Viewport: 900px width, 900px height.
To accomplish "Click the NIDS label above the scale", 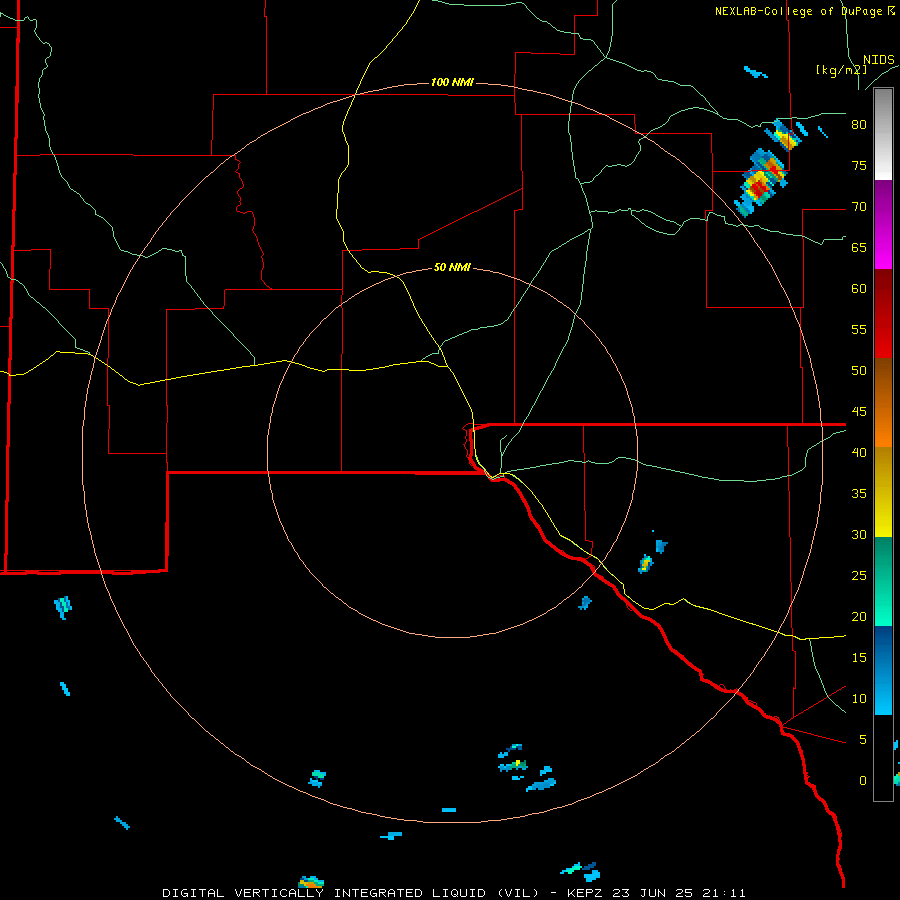I will pyautogui.click(x=878, y=60).
